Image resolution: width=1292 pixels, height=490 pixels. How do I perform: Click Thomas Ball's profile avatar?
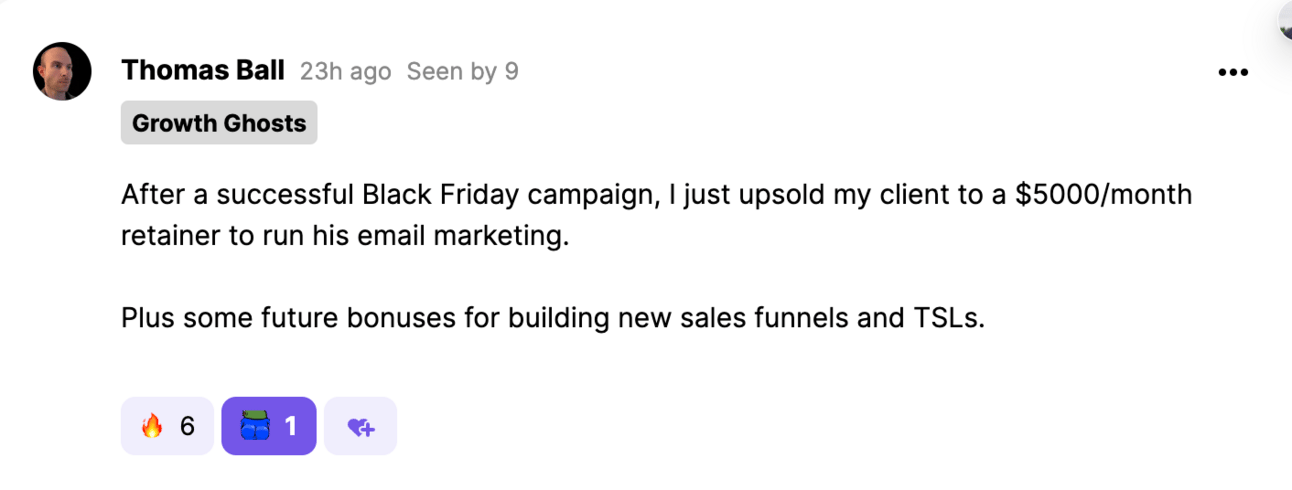click(x=62, y=71)
